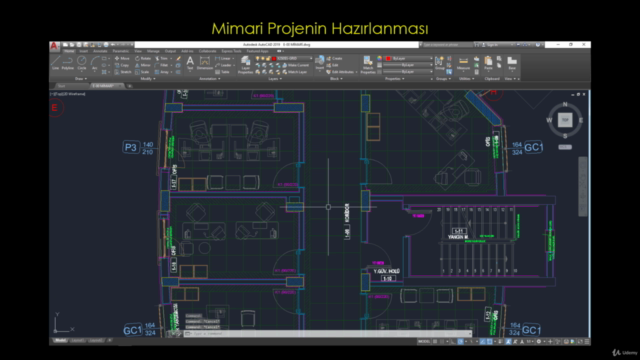
Task: Click the Create block tool
Action: 334,58
